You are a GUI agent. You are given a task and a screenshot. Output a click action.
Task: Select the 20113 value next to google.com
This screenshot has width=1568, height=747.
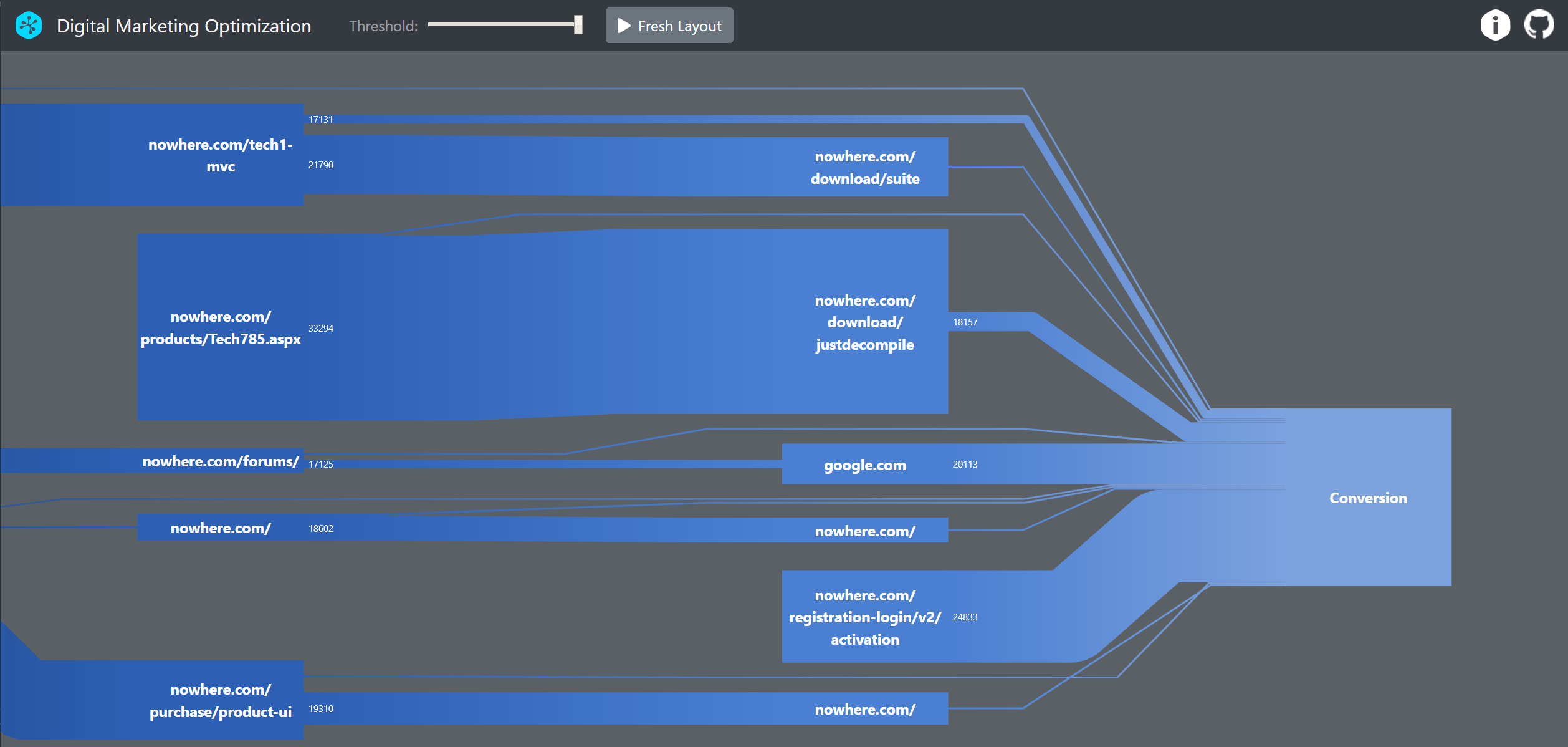(965, 464)
